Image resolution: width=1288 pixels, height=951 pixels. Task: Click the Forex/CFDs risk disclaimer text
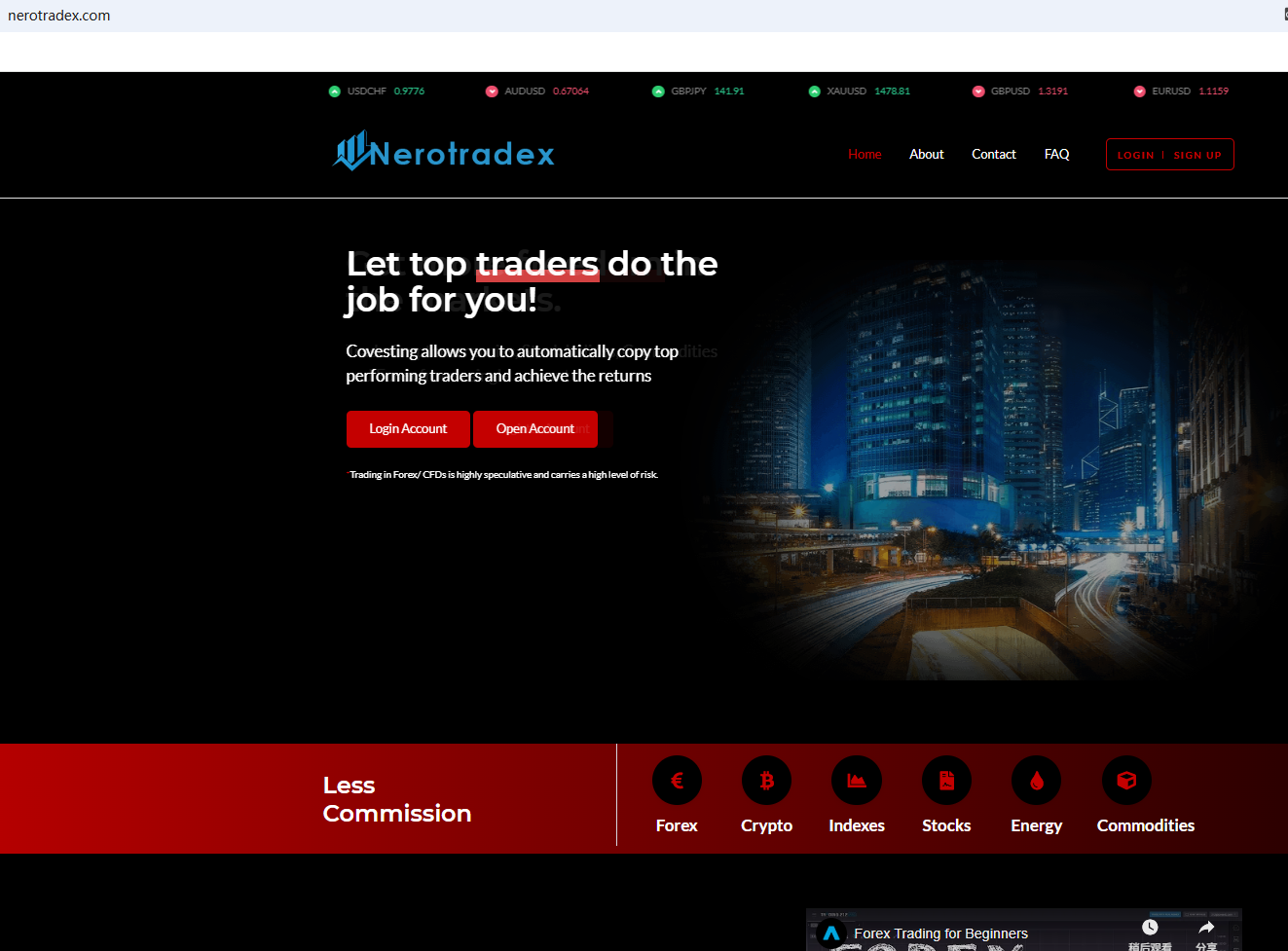503,475
